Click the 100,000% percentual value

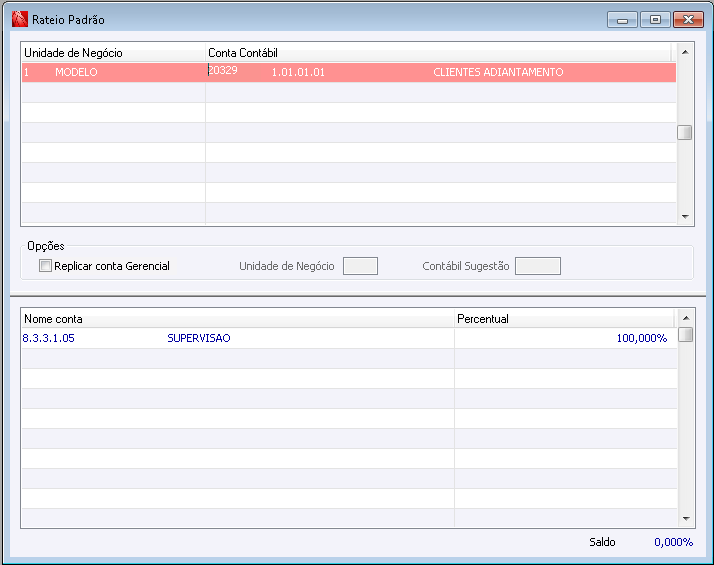coord(642,338)
